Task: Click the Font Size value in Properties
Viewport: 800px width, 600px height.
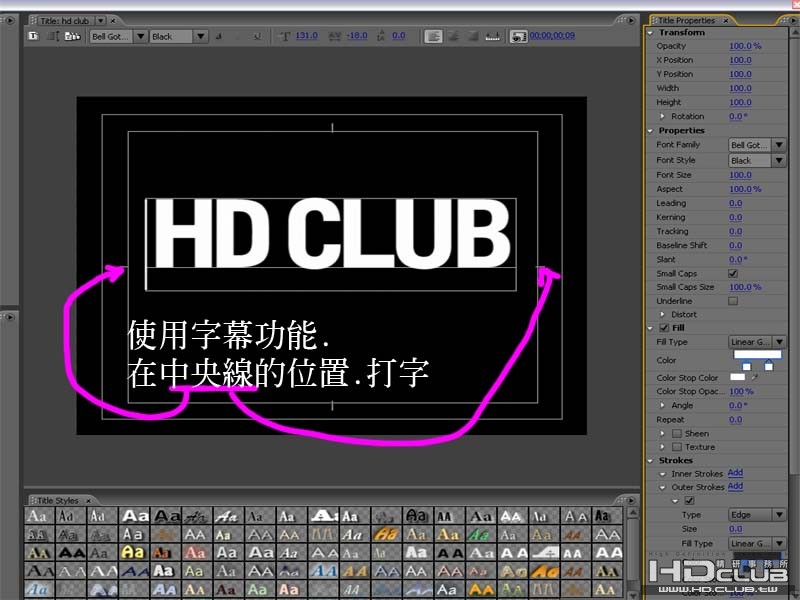Action: 740,174
